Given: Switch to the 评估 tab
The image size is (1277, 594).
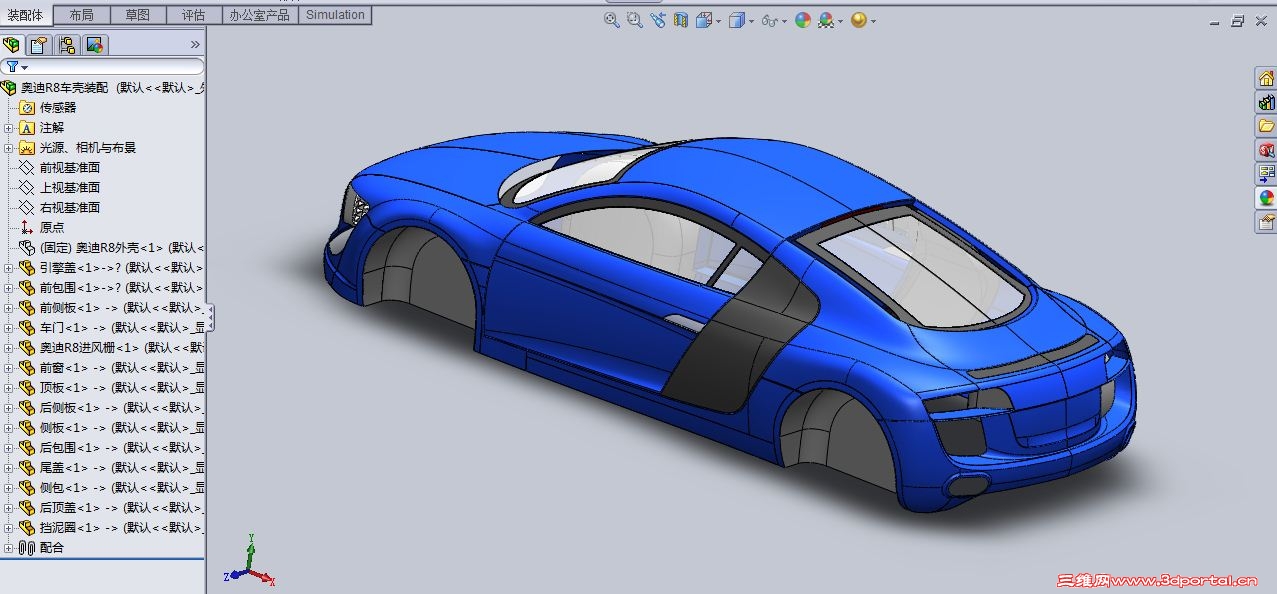Looking at the screenshot, I should point(194,15).
